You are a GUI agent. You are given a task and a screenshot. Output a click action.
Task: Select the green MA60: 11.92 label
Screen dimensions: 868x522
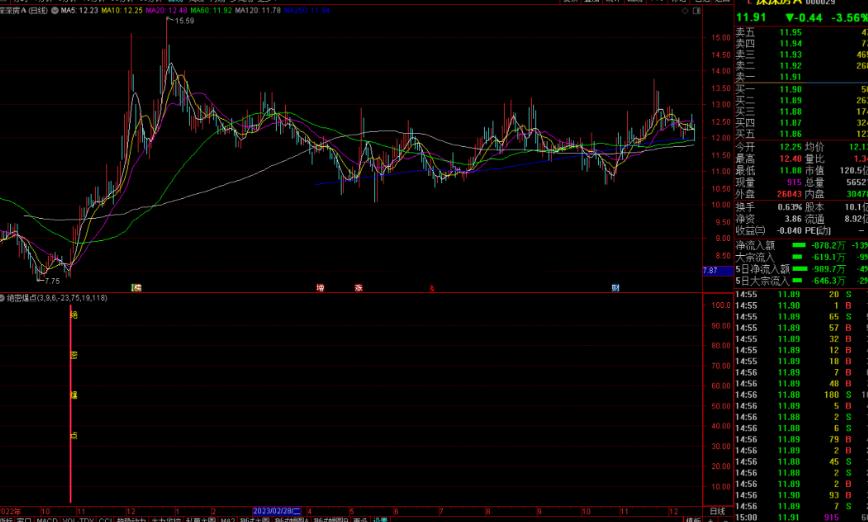pyautogui.click(x=211, y=11)
